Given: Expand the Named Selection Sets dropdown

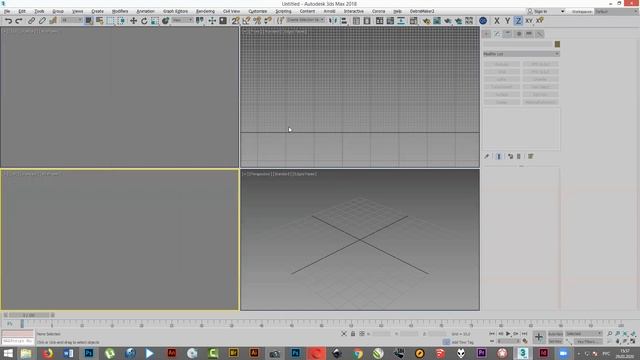Looking at the screenshot, I should (305, 20).
